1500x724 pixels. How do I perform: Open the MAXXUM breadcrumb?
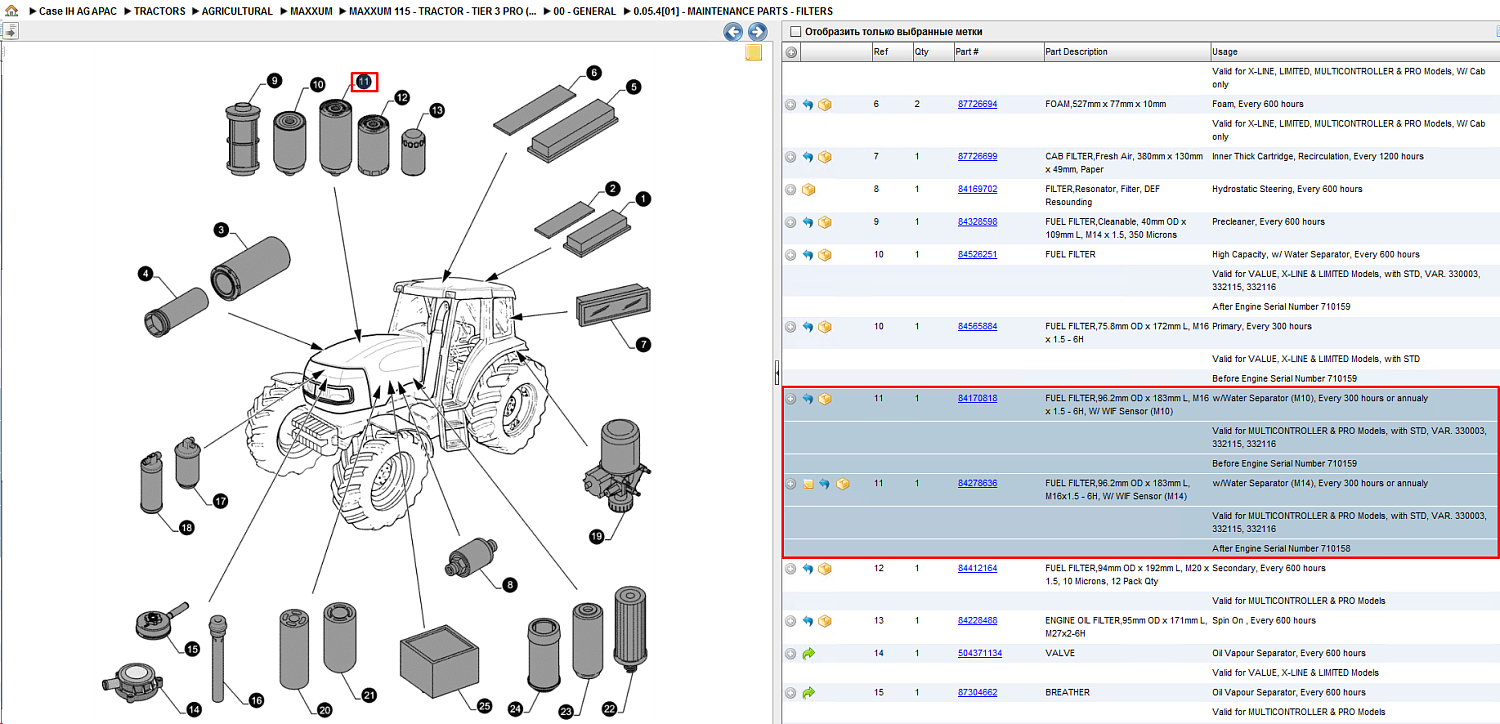(311, 11)
